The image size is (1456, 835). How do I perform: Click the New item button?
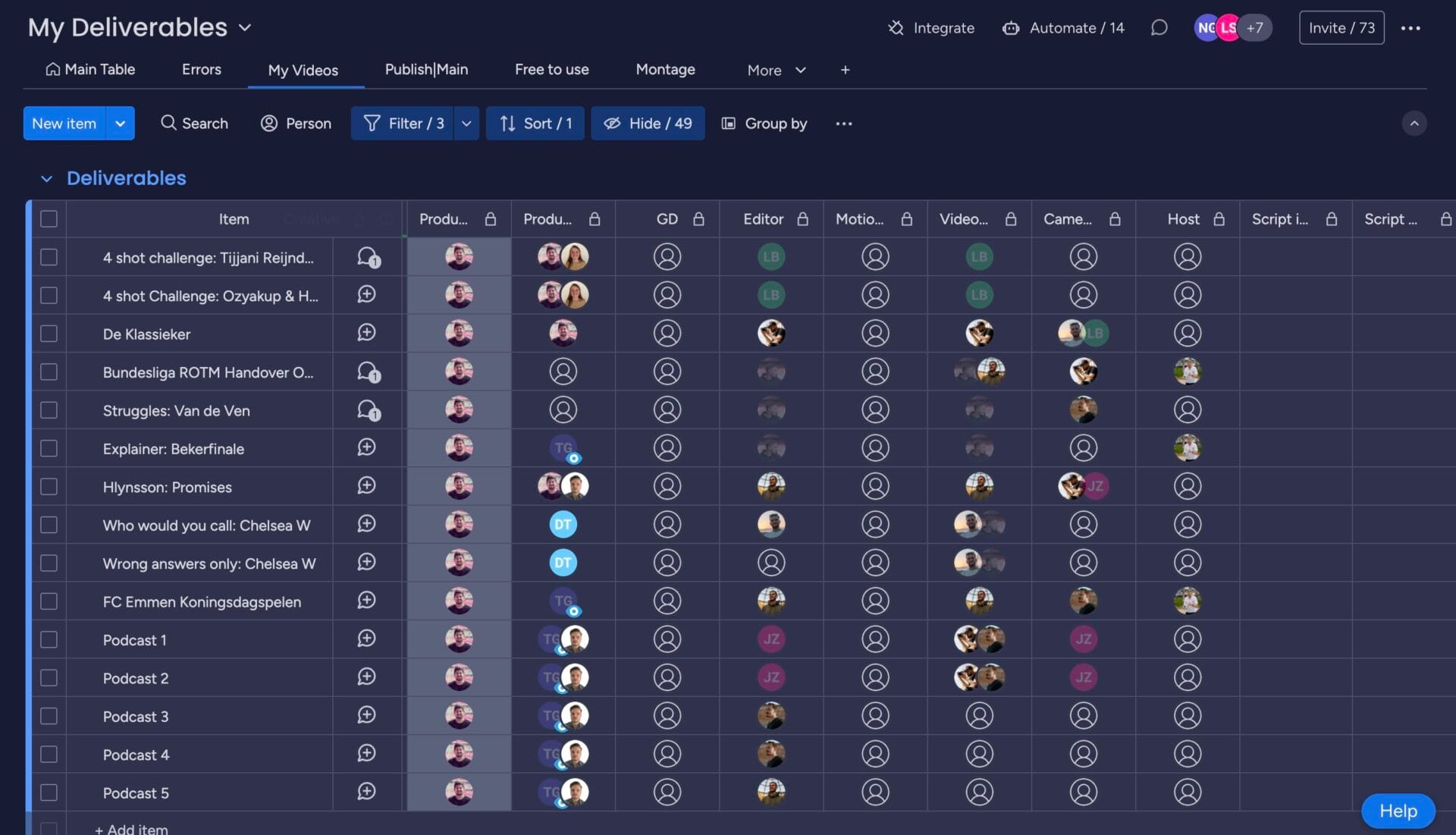pos(64,124)
